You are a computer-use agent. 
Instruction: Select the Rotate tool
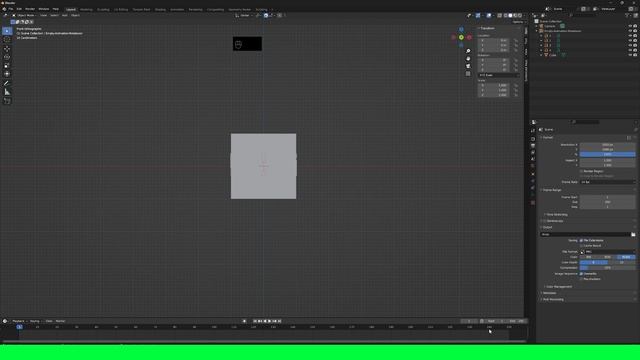click(7, 57)
